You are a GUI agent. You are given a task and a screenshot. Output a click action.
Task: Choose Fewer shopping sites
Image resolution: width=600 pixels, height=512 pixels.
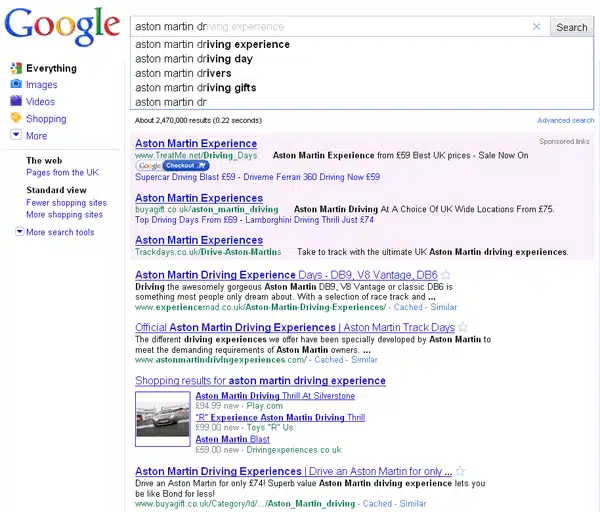point(66,203)
